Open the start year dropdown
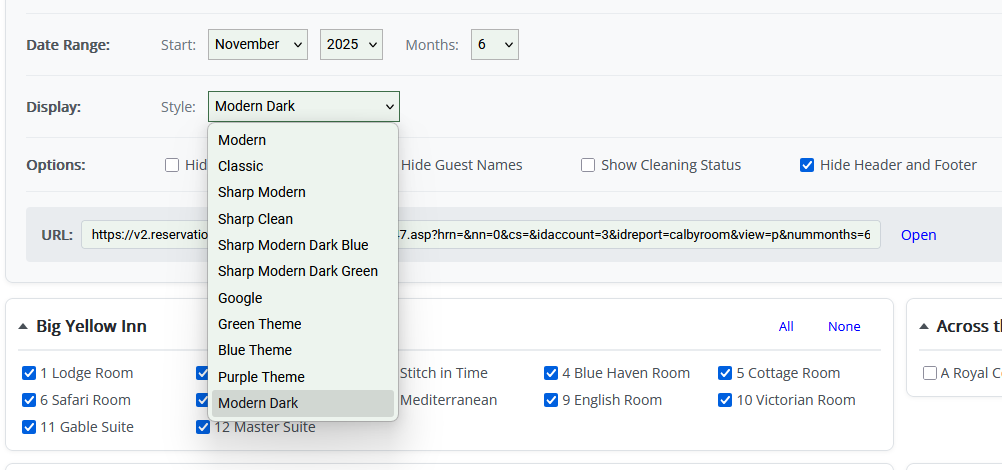Screen dimensions: 1002x470 (351, 44)
